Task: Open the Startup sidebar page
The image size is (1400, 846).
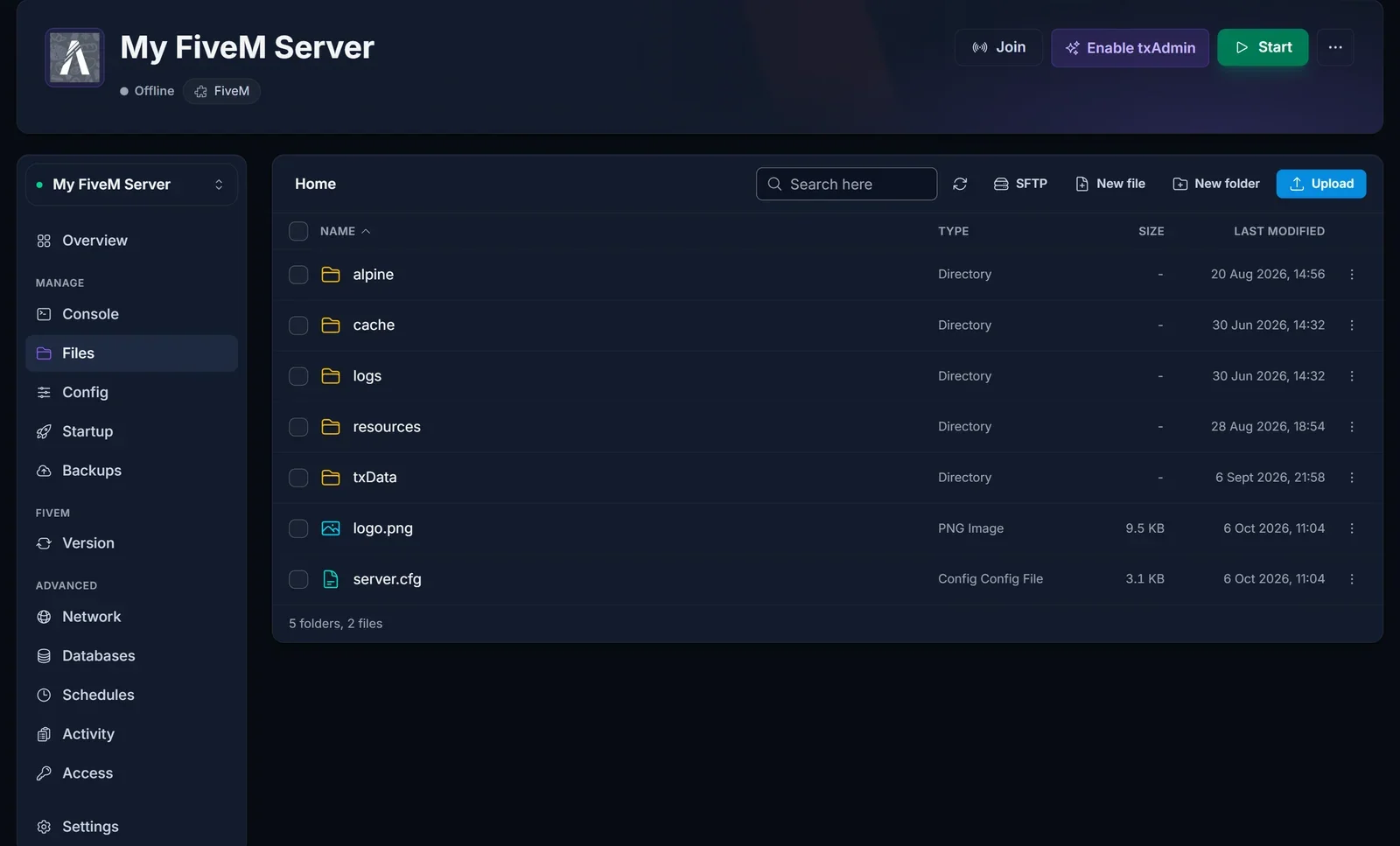Action: [131, 431]
